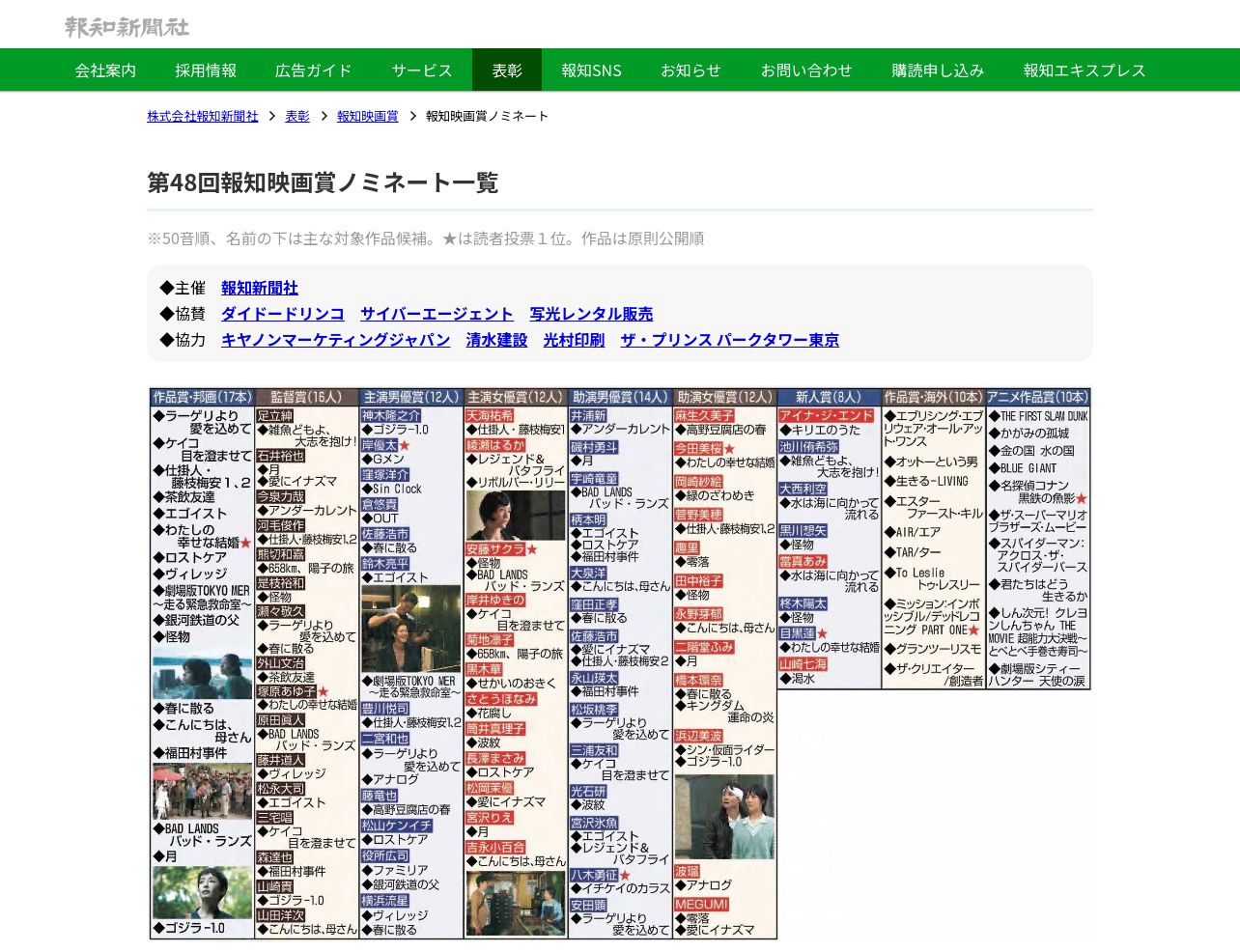Viewport: 1240px width, 952px height.
Task: Click the name 吉永小百合 in 主演女優賞 column
Action: [495, 848]
